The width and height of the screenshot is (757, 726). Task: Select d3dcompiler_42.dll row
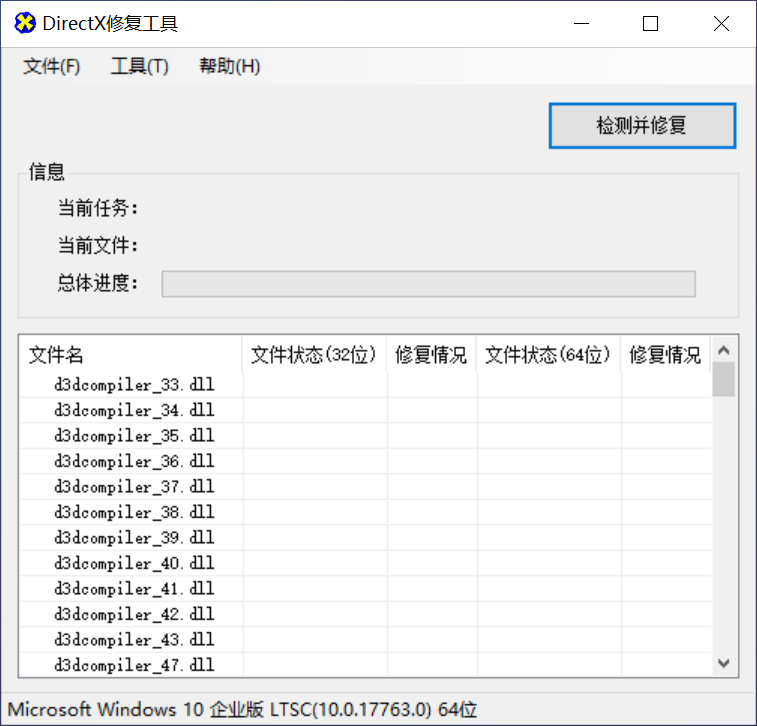click(x=365, y=614)
